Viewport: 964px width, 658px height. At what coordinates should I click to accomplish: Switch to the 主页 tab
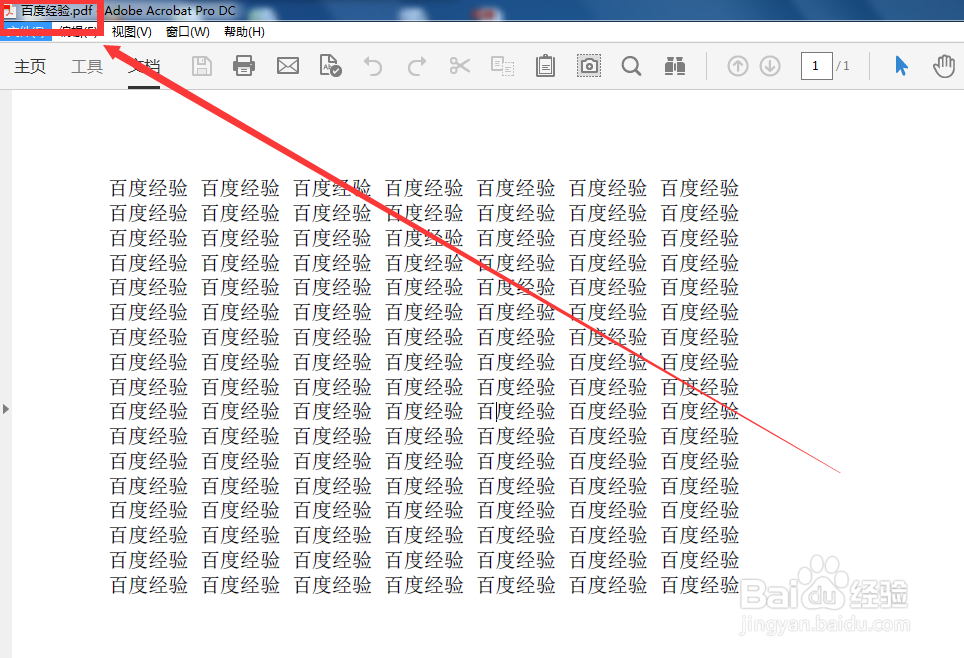(30, 66)
